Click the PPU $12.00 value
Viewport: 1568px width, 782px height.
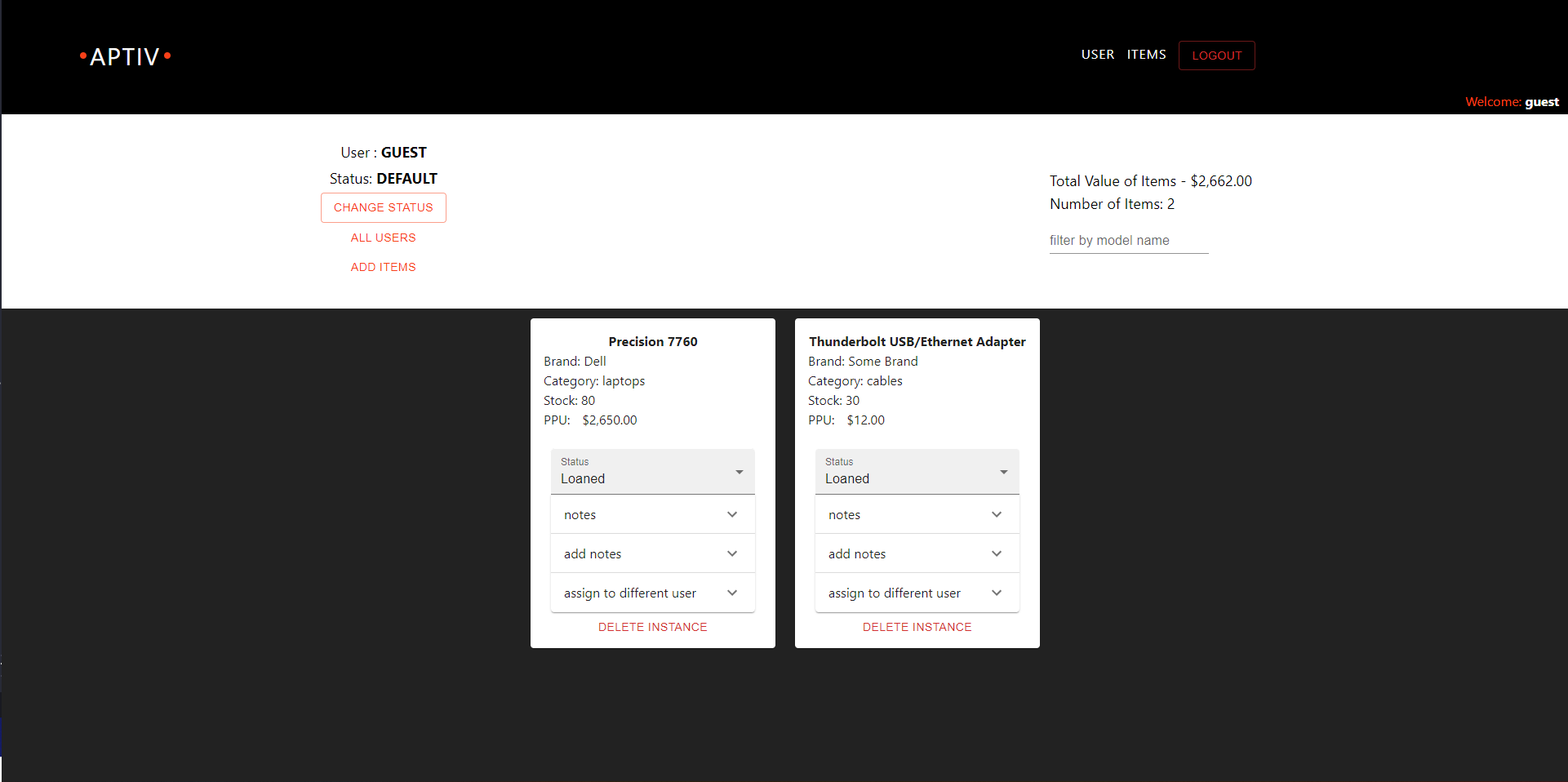(x=866, y=420)
